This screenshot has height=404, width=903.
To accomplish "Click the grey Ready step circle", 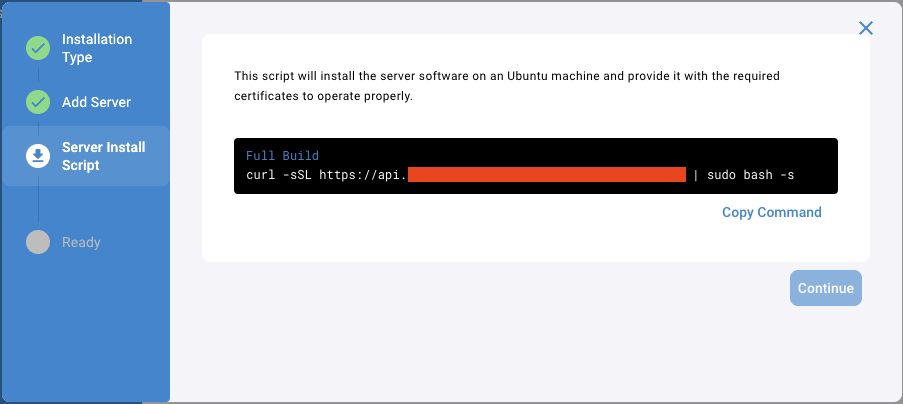I will pos(38,242).
